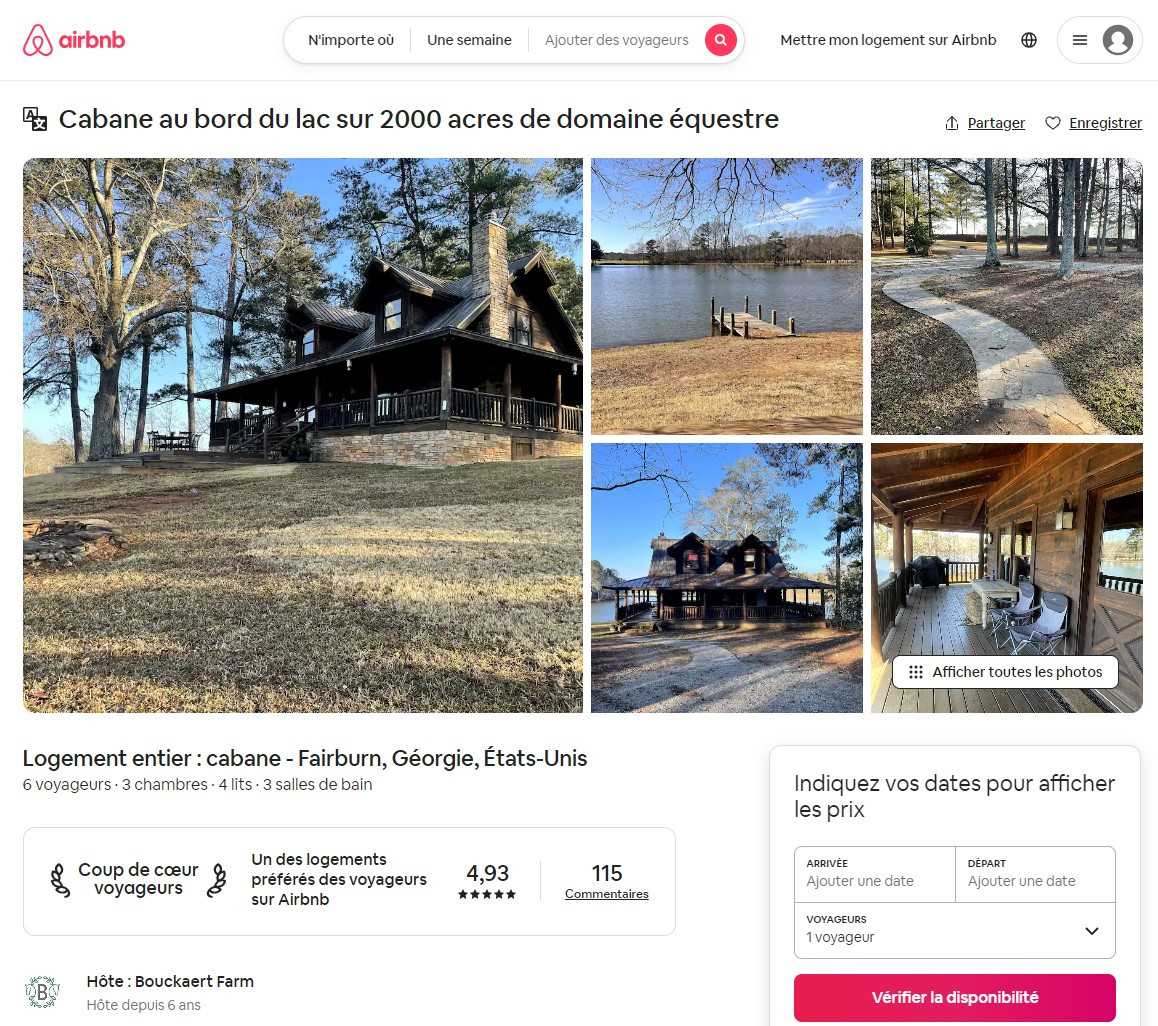The height and width of the screenshot is (1026, 1158).
Task: Click the translation icon beside title
Action: [35, 119]
